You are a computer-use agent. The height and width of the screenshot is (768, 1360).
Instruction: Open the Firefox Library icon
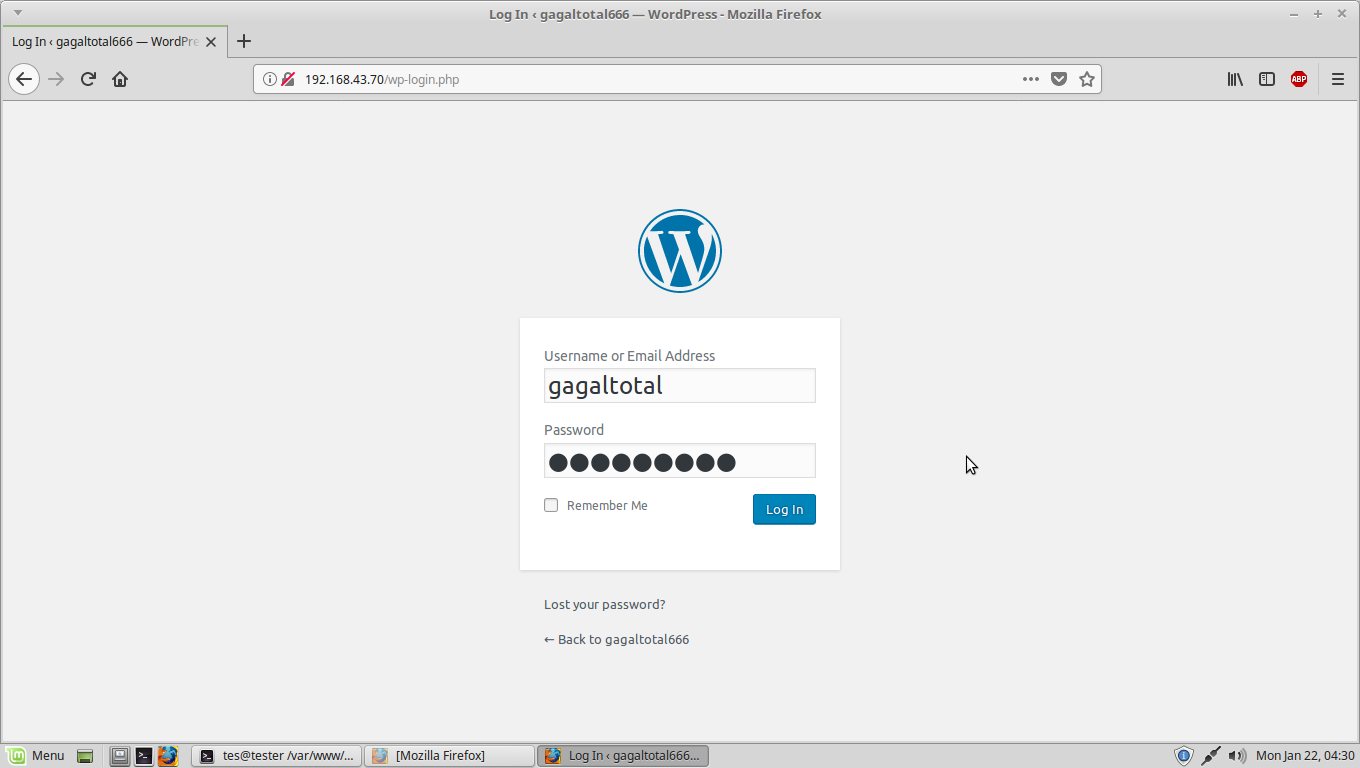pyautogui.click(x=1235, y=79)
